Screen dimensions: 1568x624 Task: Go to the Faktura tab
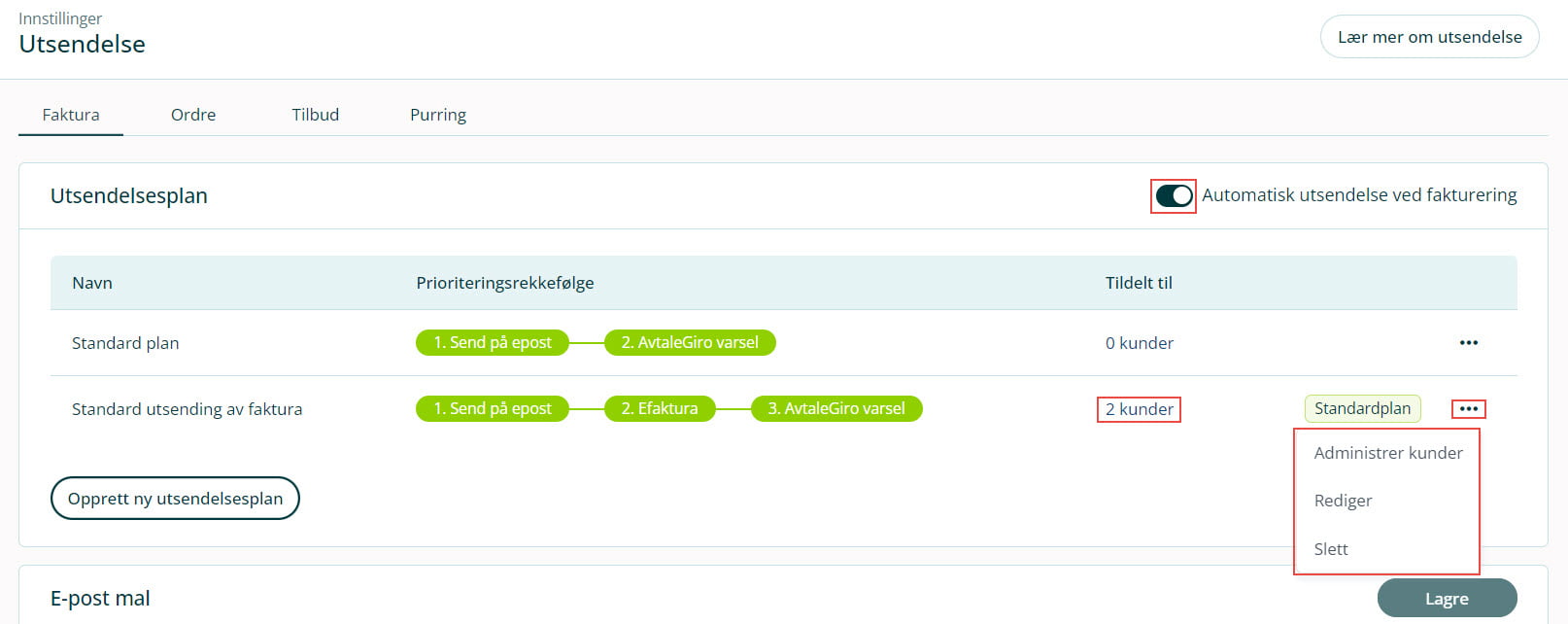click(x=71, y=115)
